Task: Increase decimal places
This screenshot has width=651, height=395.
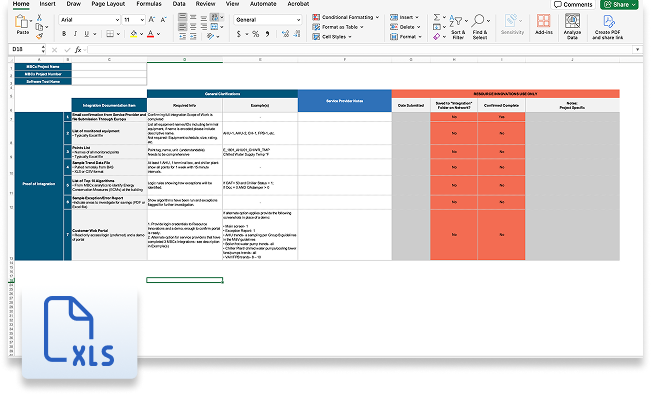Action: click(285, 34)
